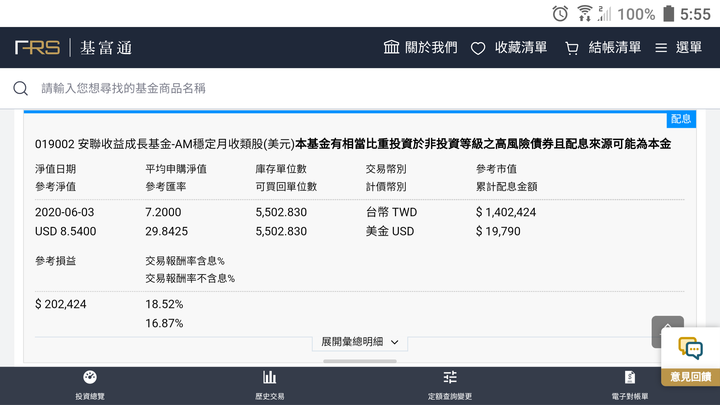Screen dimensions: 720x405
Task: Tap the heart favorites icon
Action: point(478,48)
